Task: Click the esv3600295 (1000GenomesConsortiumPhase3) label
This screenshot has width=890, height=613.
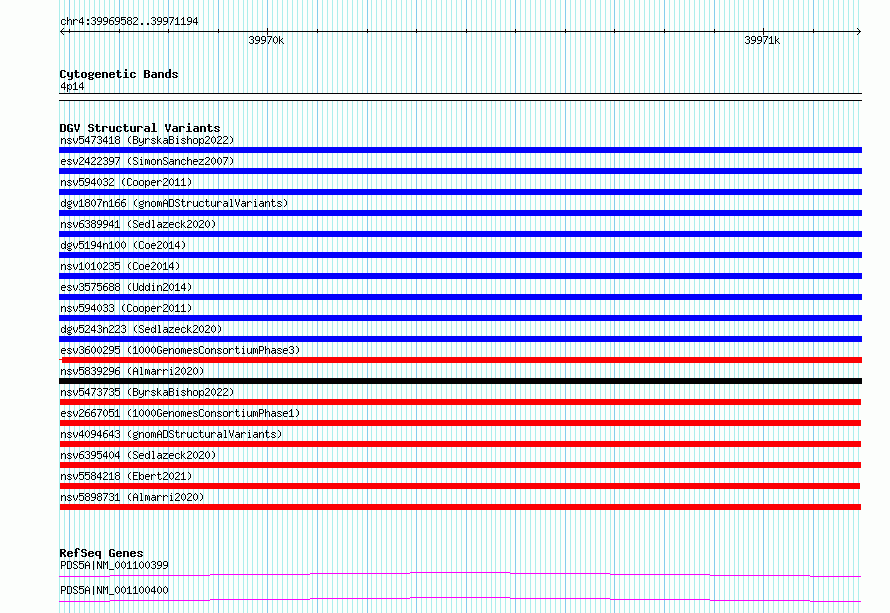Action: (x=180, y=350)
